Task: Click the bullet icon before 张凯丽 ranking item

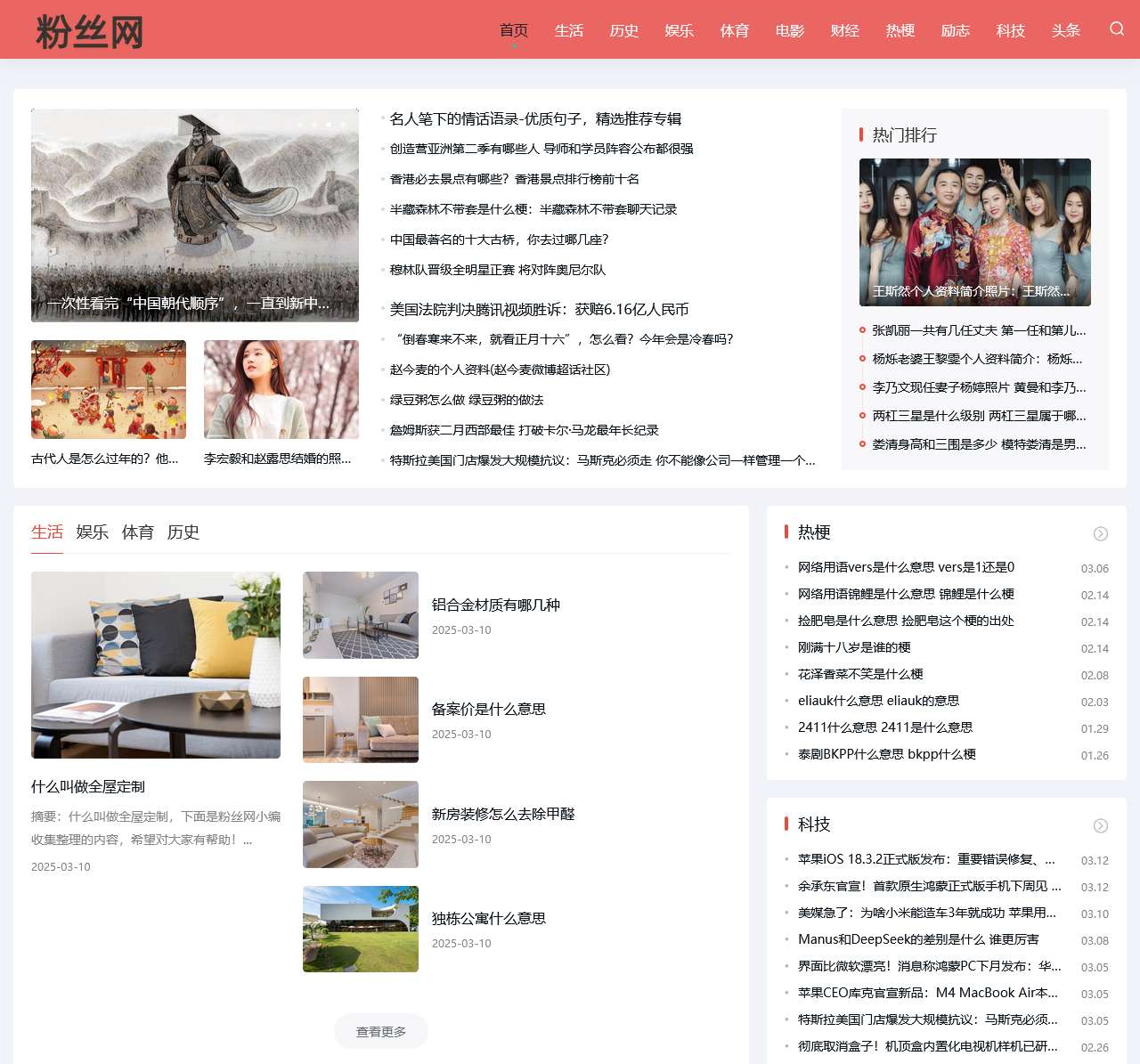Action: coord(861,330)
